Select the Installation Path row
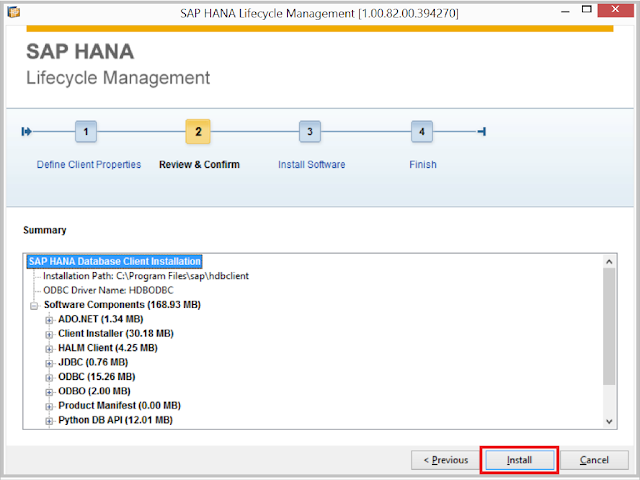Image resolution: width=640 pixels, height=480 pixels. (146, 276)
